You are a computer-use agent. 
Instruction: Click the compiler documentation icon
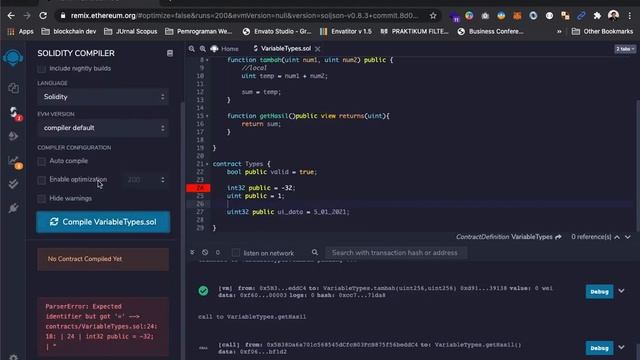[x=170, y=53]
